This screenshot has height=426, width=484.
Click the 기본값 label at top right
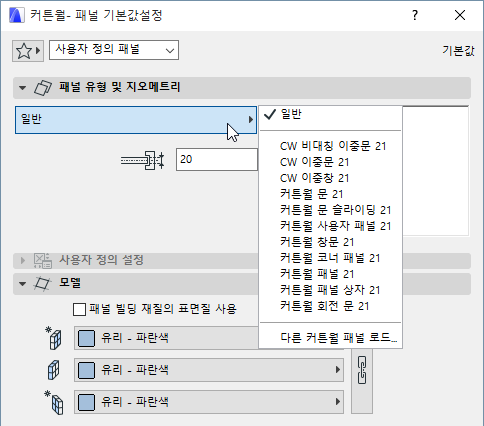pyautogui.click(x=458, y=51)
